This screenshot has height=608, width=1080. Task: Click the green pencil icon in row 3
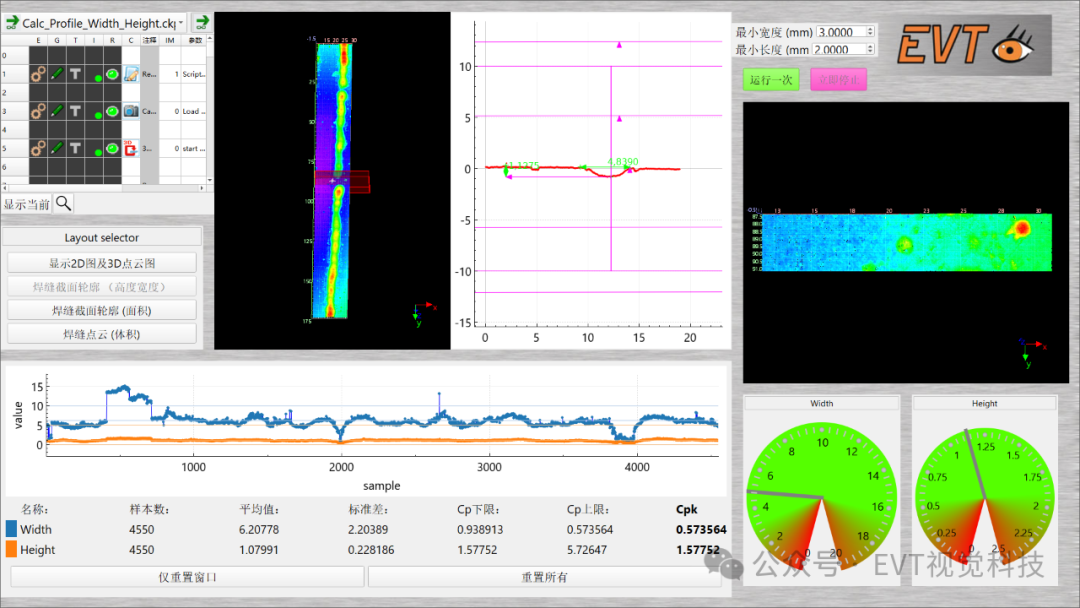pyautogui.click(x=56, y=111)
